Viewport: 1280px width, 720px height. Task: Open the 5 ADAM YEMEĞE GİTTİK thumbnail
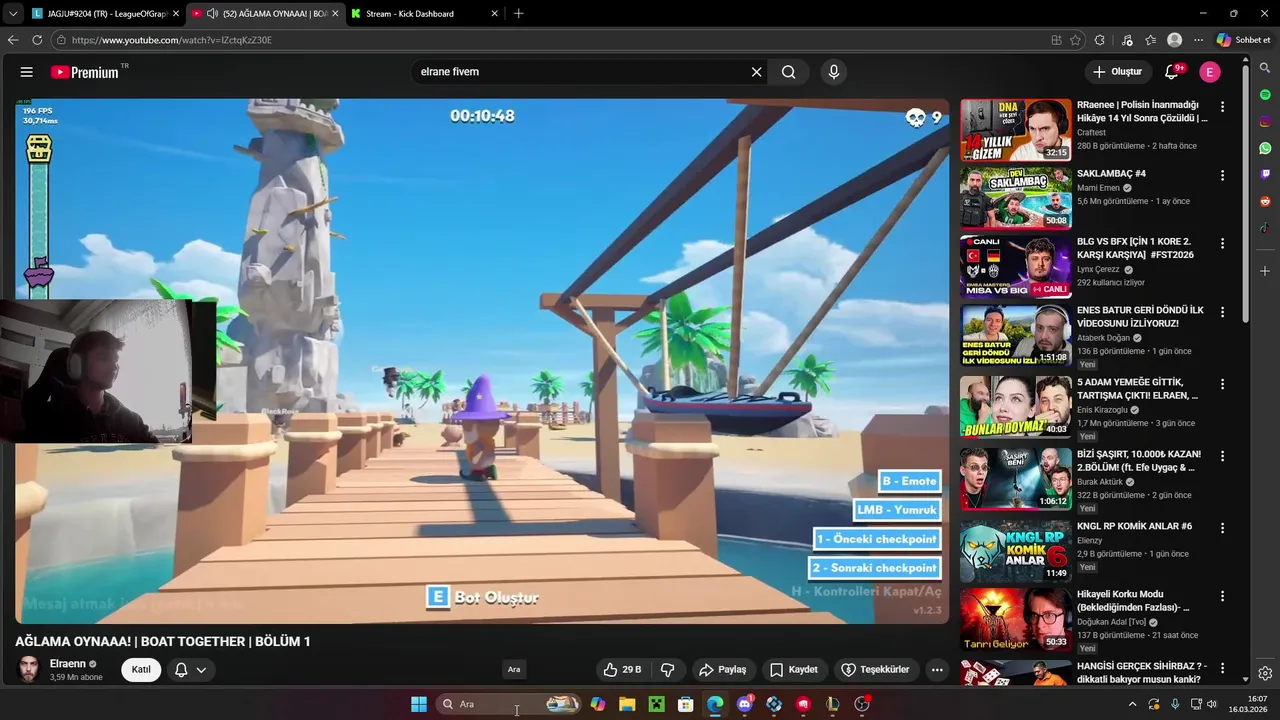[1015, 406]
